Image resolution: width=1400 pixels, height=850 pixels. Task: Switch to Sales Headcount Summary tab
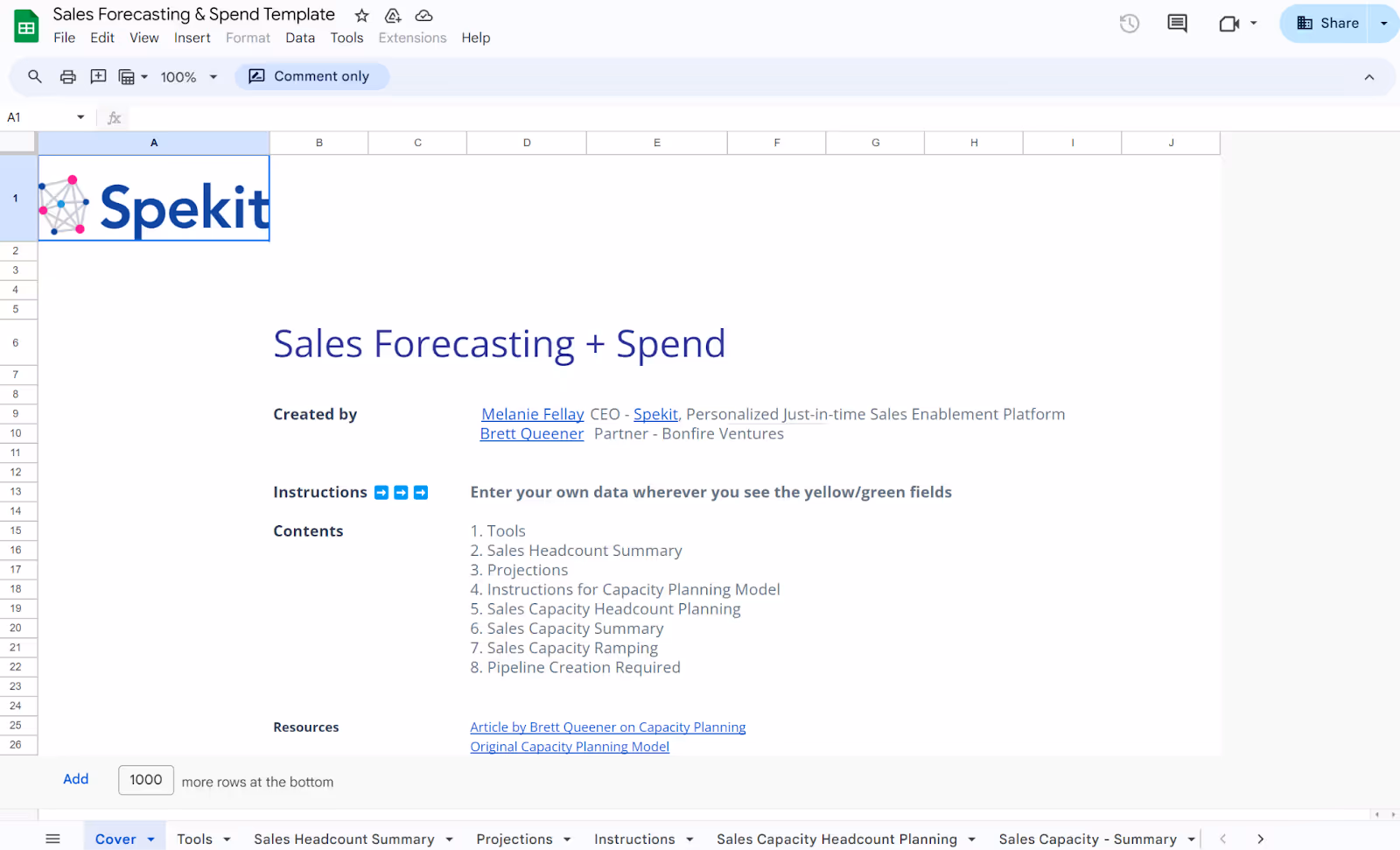(344, 839)
